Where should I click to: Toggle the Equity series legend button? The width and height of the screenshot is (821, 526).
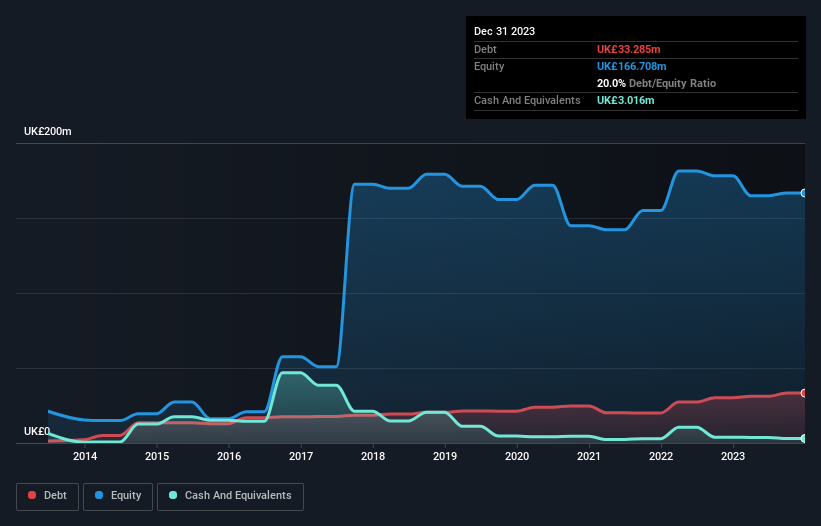pos(118,496)
